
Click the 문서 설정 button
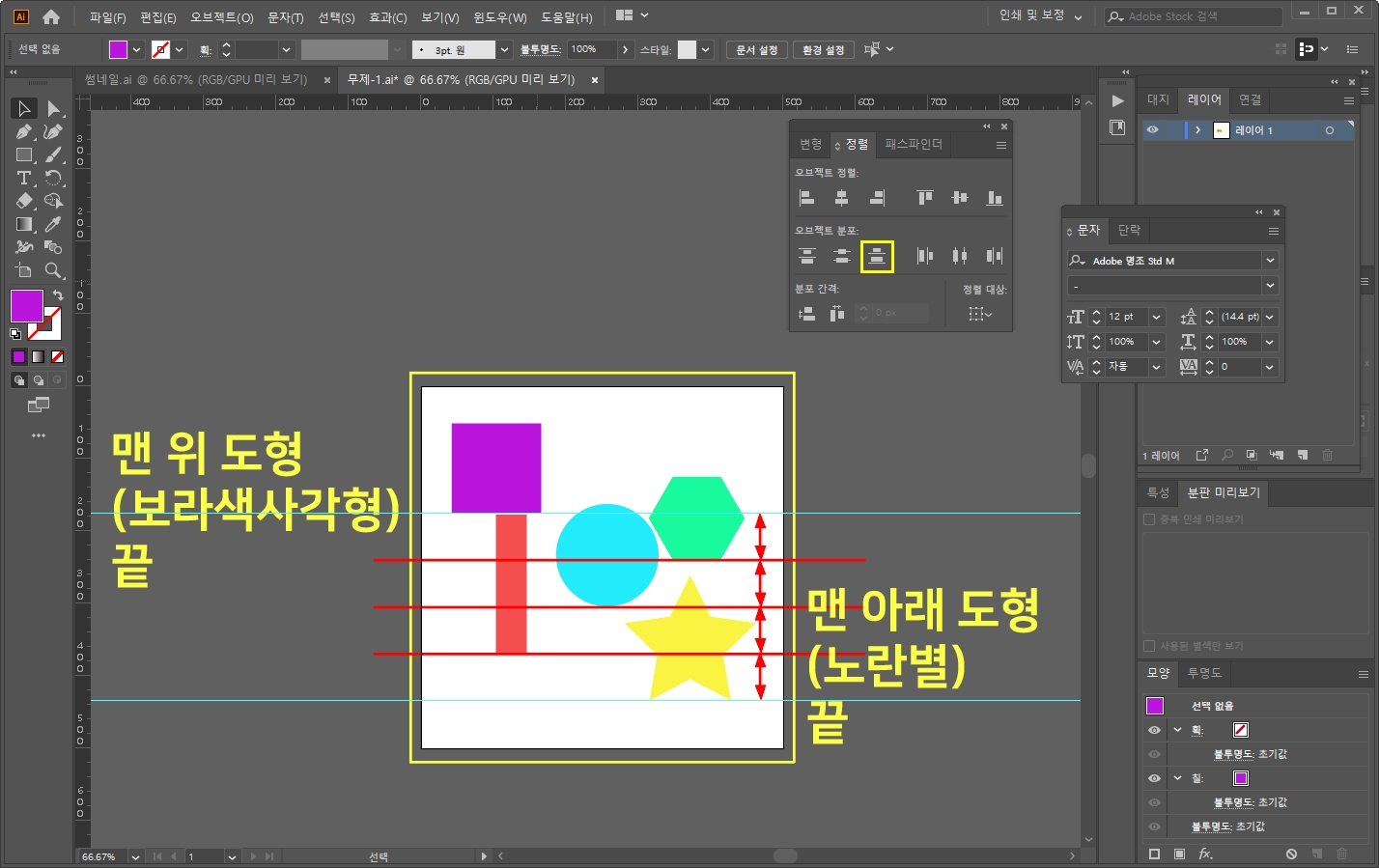(x=756, y=50)
